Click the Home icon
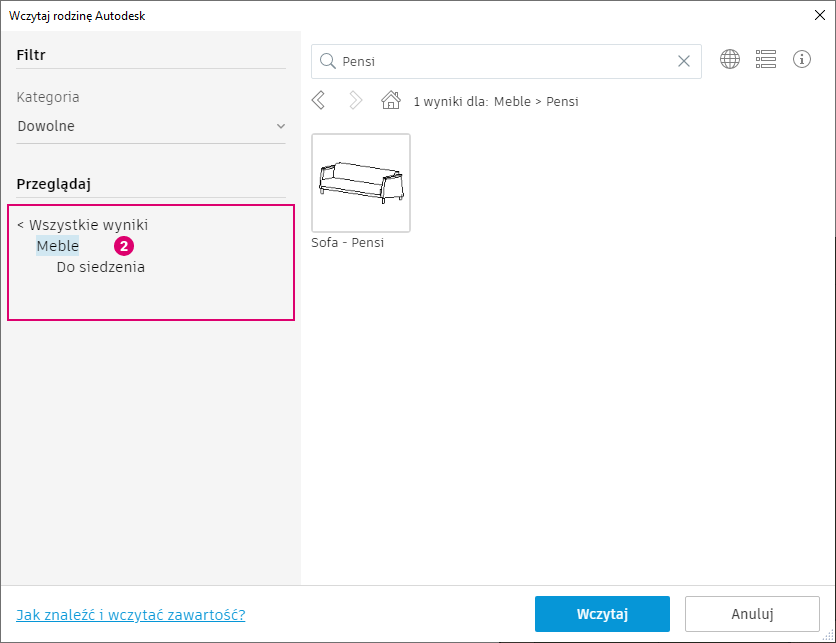This screenshot has height=643, width=836. (391, 100)
